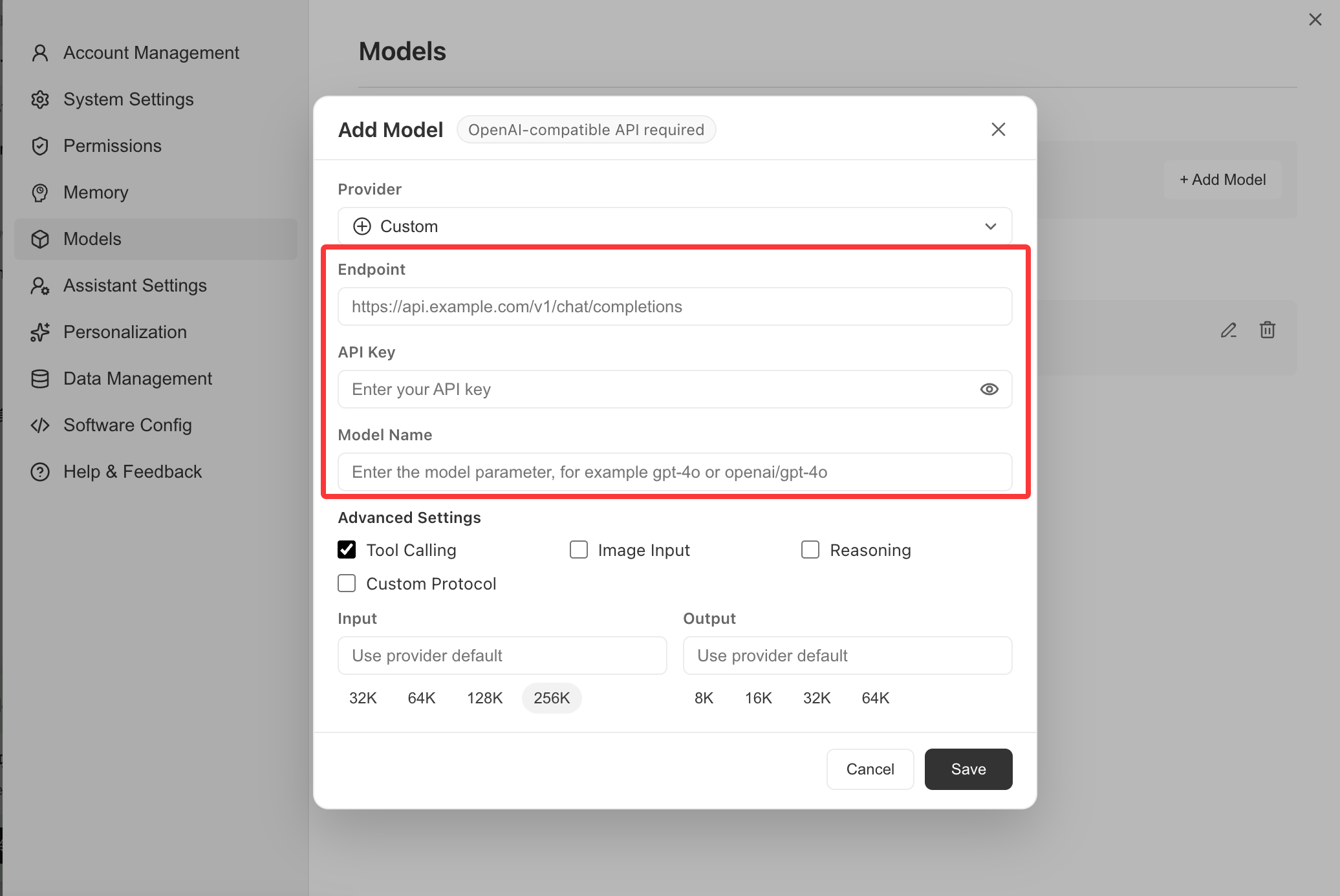Click the Data Management database icon
This screenshot has width=1340, height=896.
pyautogui.click(x=40, y=379)
